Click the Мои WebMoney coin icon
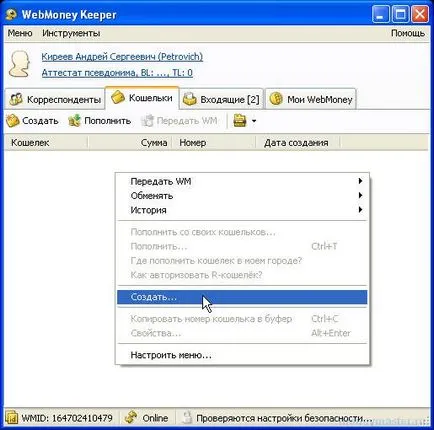This screenshot has width=434, height=430. [276, 99]
